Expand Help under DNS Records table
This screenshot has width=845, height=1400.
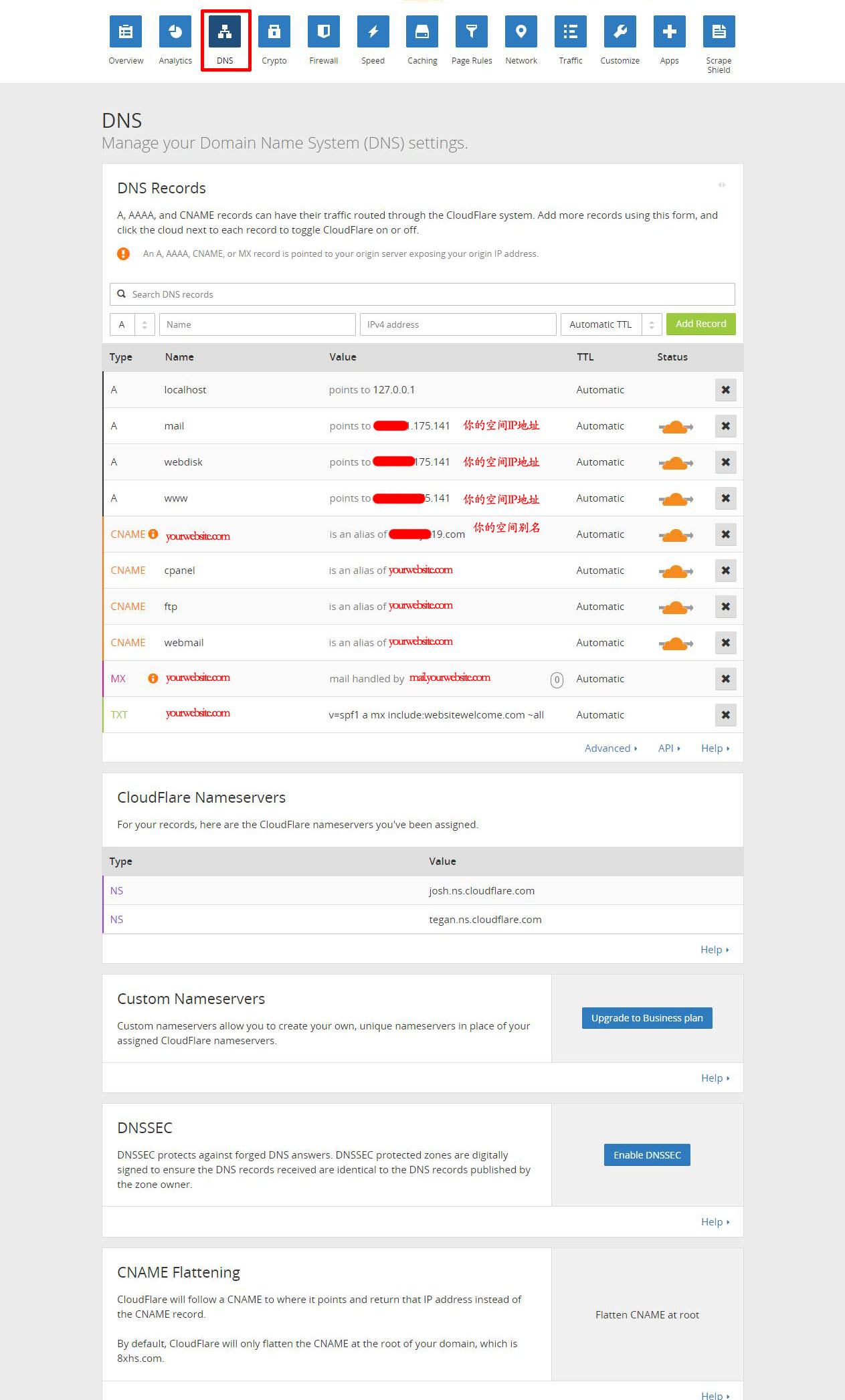pos(715,748)
